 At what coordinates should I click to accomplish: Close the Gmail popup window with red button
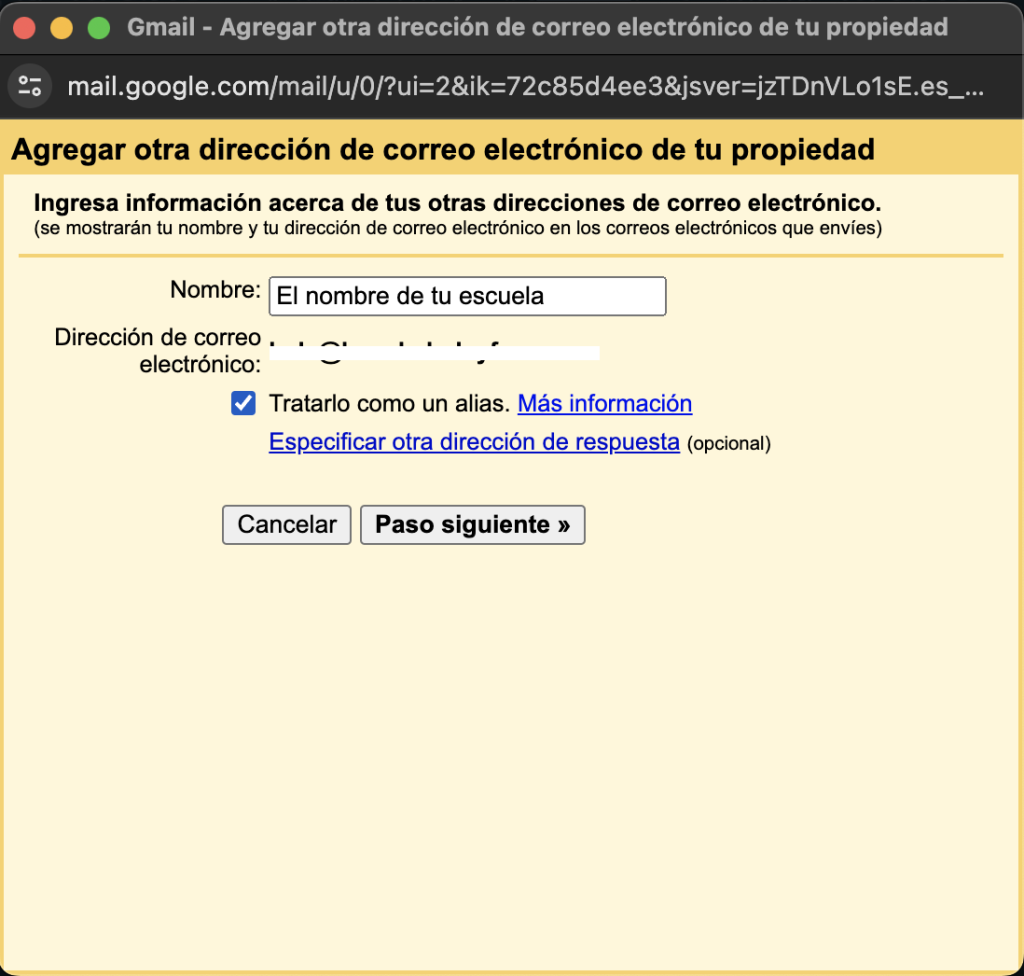(x=24, y=27)
